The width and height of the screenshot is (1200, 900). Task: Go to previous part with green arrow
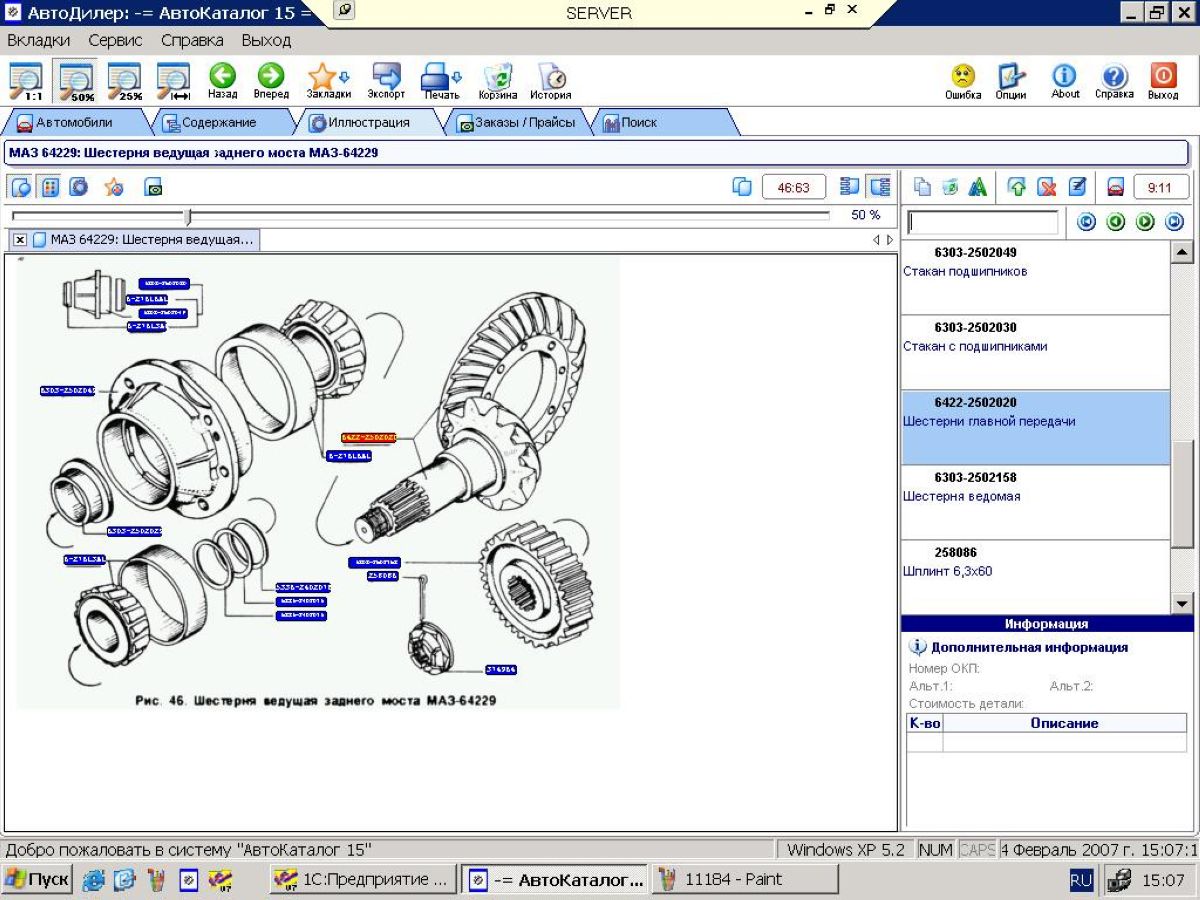pos(1116,222)
